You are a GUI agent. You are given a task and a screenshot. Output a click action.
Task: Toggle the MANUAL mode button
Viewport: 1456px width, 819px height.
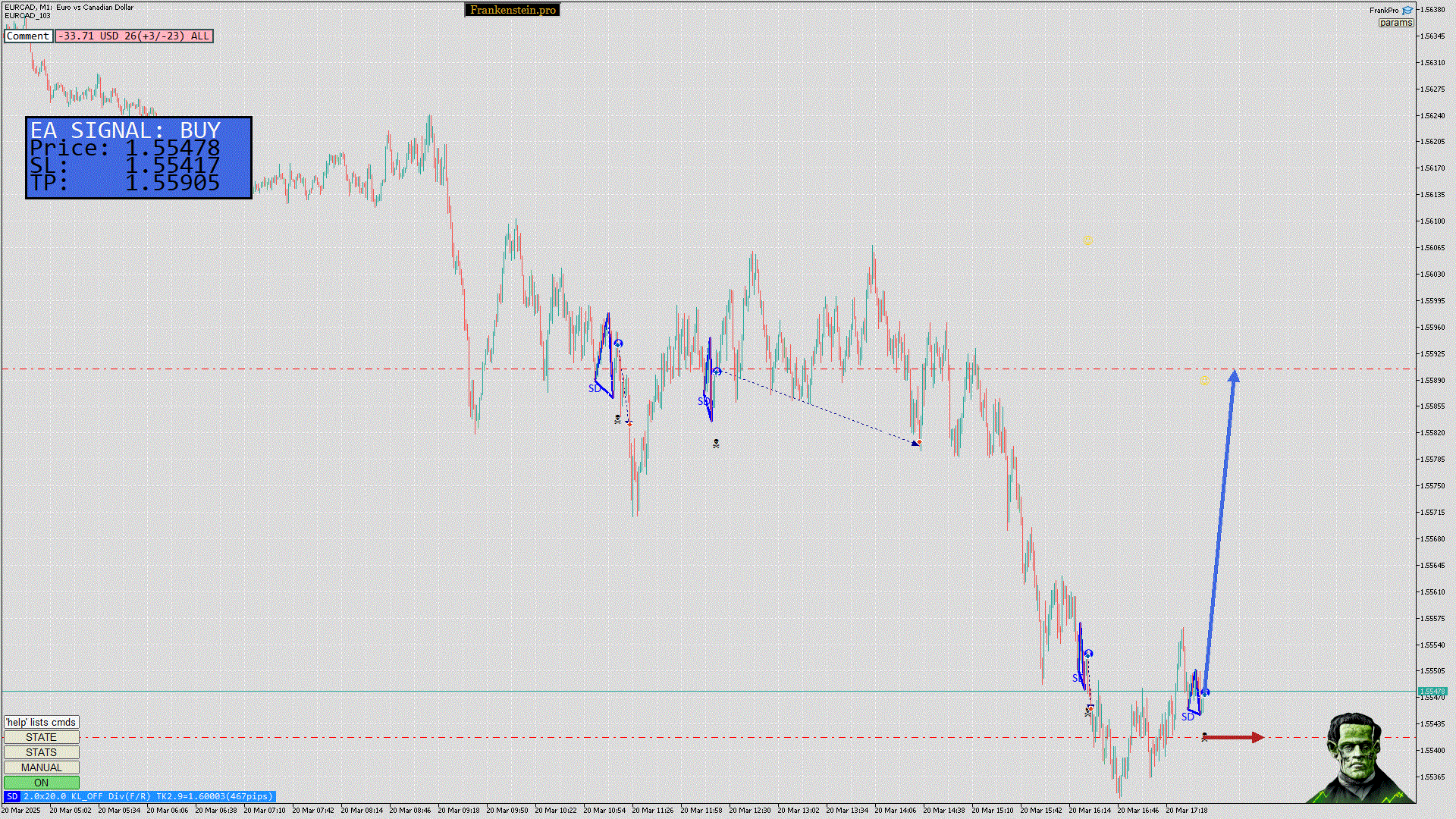point(41,767)
